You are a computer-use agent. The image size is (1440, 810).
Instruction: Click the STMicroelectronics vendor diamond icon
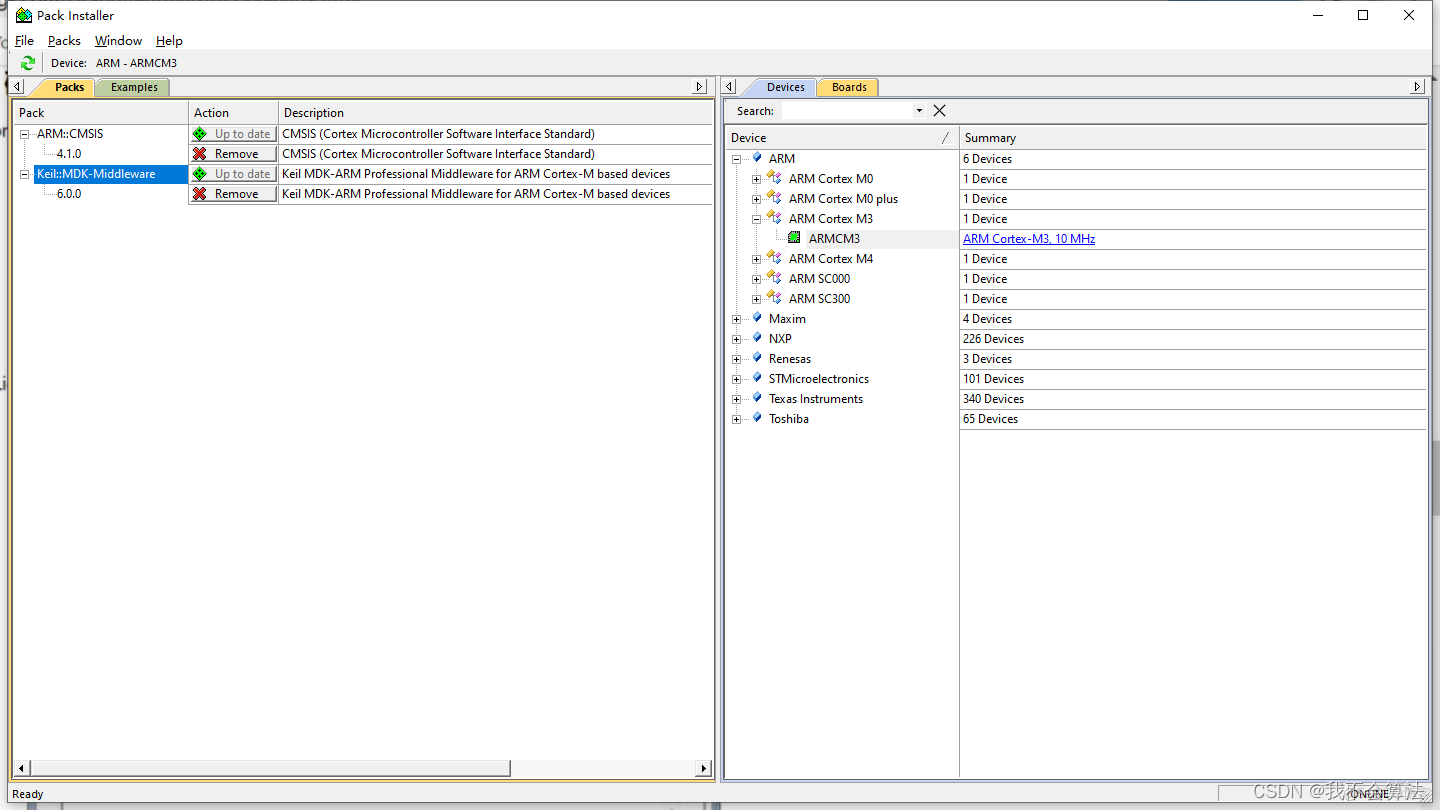coord(757,377)
